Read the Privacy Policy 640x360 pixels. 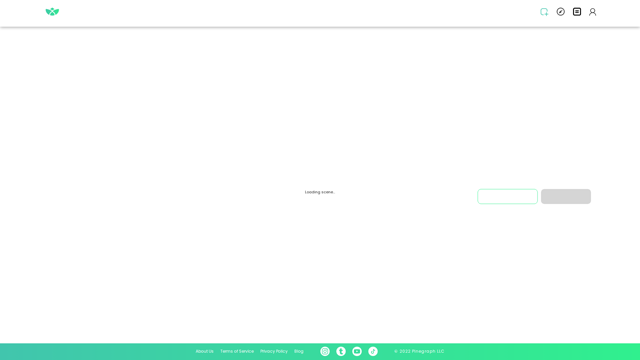click(x=274, y=351)
